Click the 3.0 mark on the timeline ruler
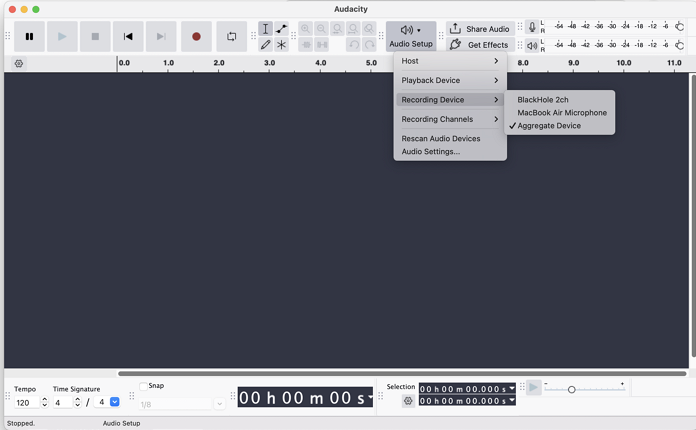Viewport: 696px width, 430px height. (269, 63)
